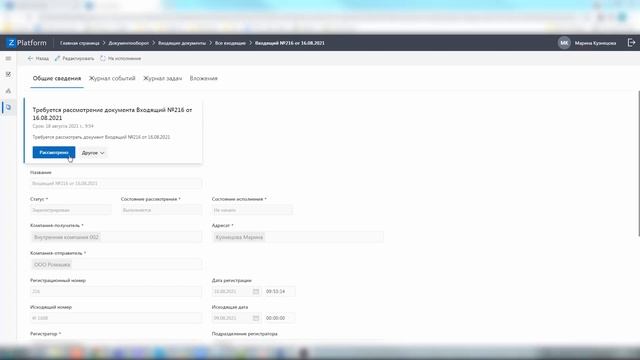640x360 pixels.
Task: Click the Статус field
Action: point(71,210)
